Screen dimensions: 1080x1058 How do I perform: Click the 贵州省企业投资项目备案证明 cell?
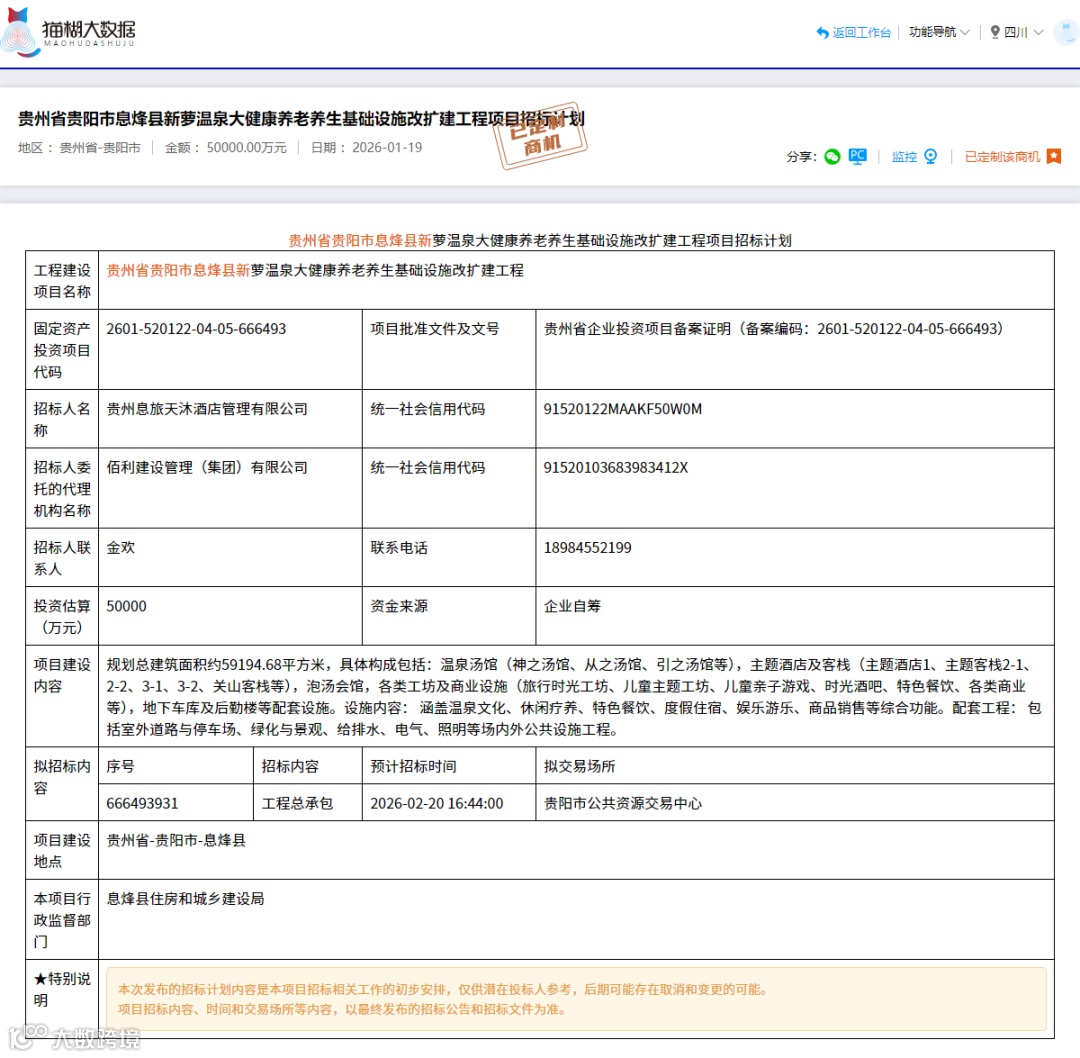coord(795,349)
